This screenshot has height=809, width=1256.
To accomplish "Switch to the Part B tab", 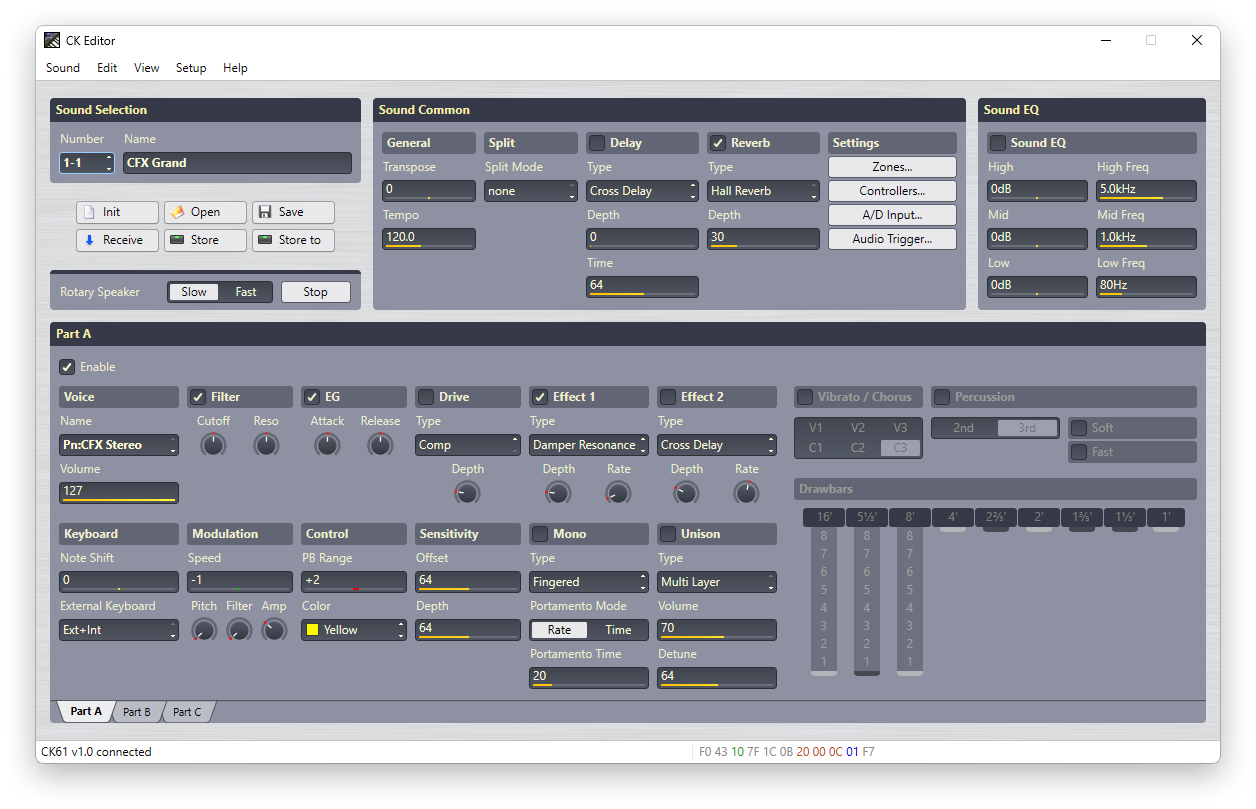I will (x=136, y=712).
